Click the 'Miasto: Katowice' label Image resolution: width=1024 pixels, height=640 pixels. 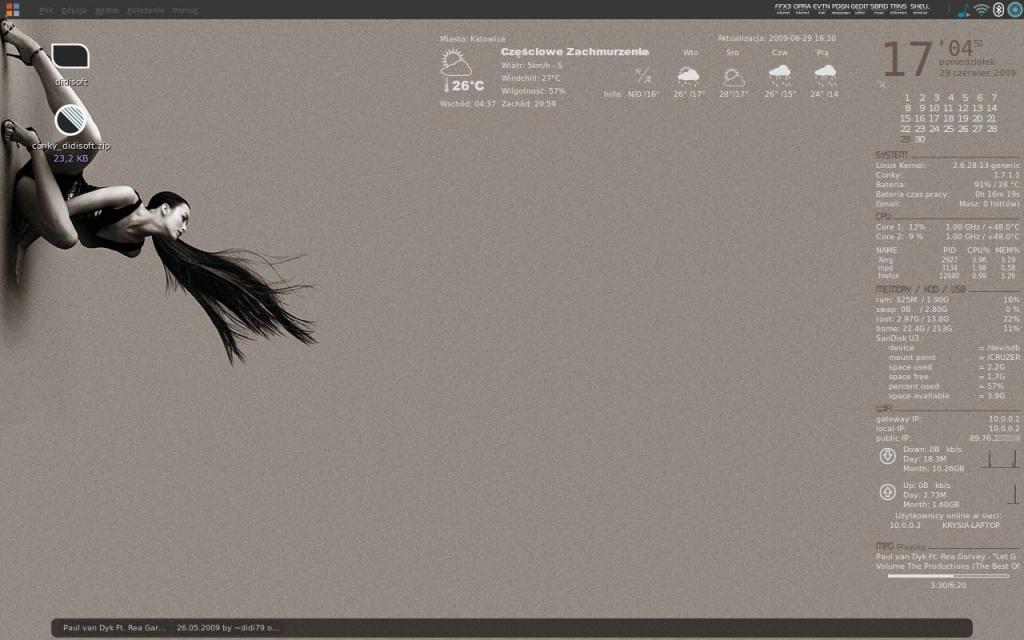coord(472,39)
